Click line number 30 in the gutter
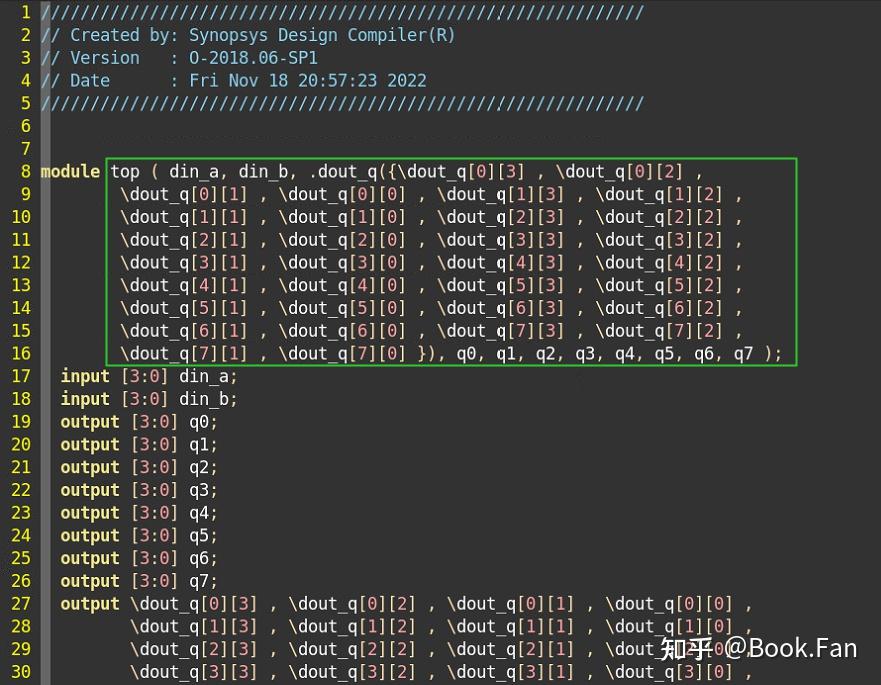Screen dimensions: 881x685 21,672
